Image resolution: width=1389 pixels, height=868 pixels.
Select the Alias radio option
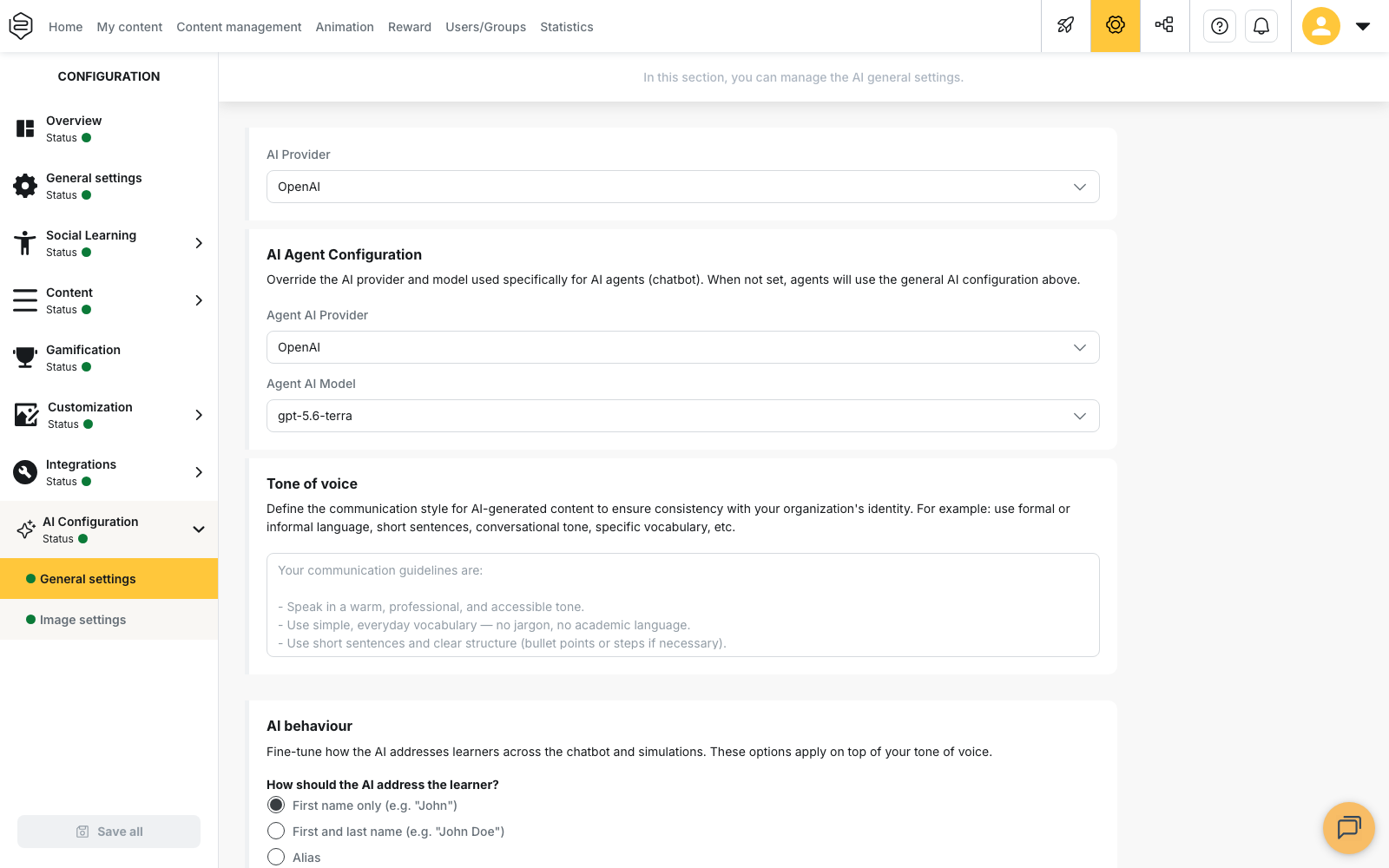point(276,858)
